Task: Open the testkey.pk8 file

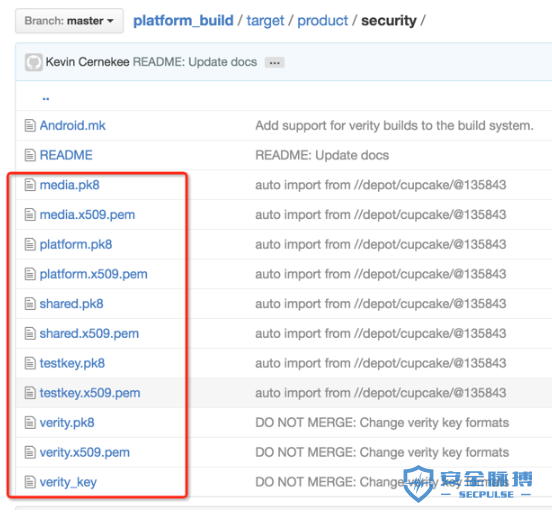Action: [x=72, y=363]
